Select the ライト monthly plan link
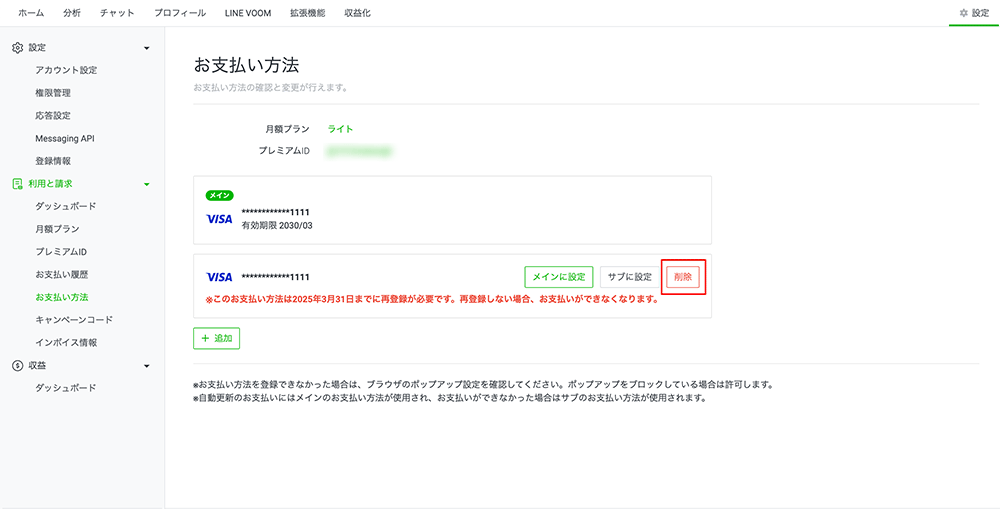 coord(340,129)
